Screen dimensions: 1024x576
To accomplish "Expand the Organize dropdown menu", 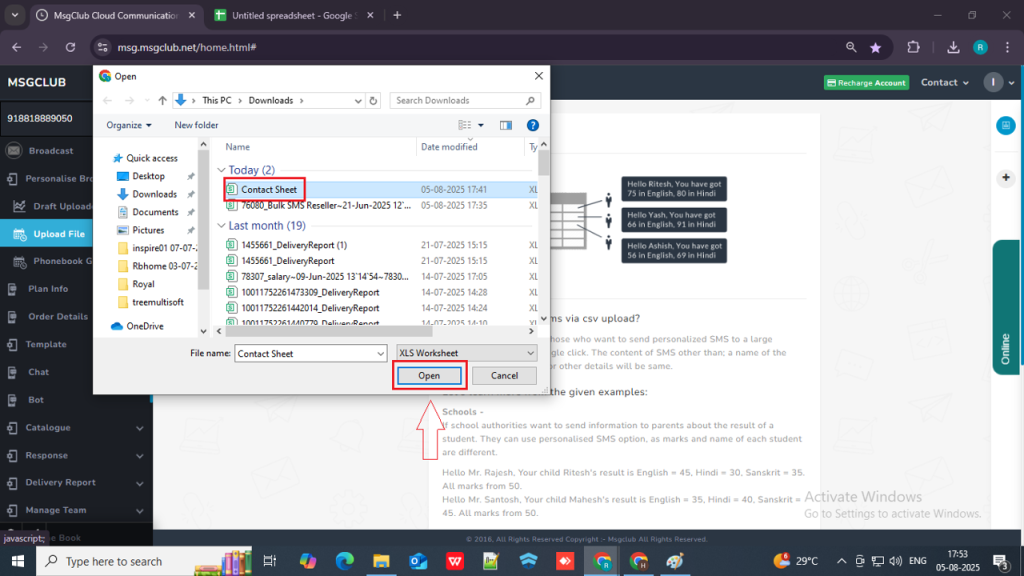I will pyautogui.click(x=129, y=125).
